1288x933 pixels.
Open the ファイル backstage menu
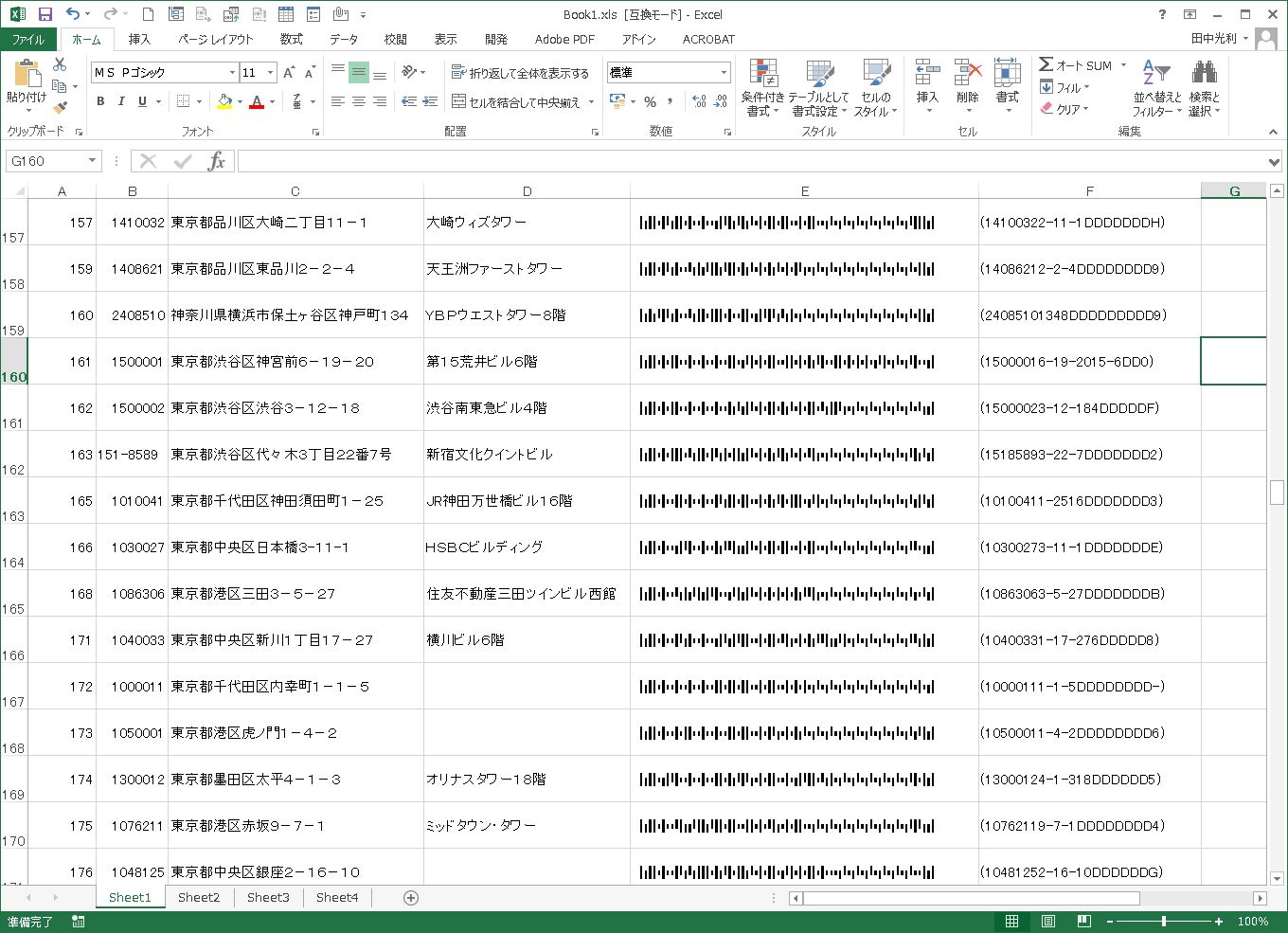[x=28, y=39]
